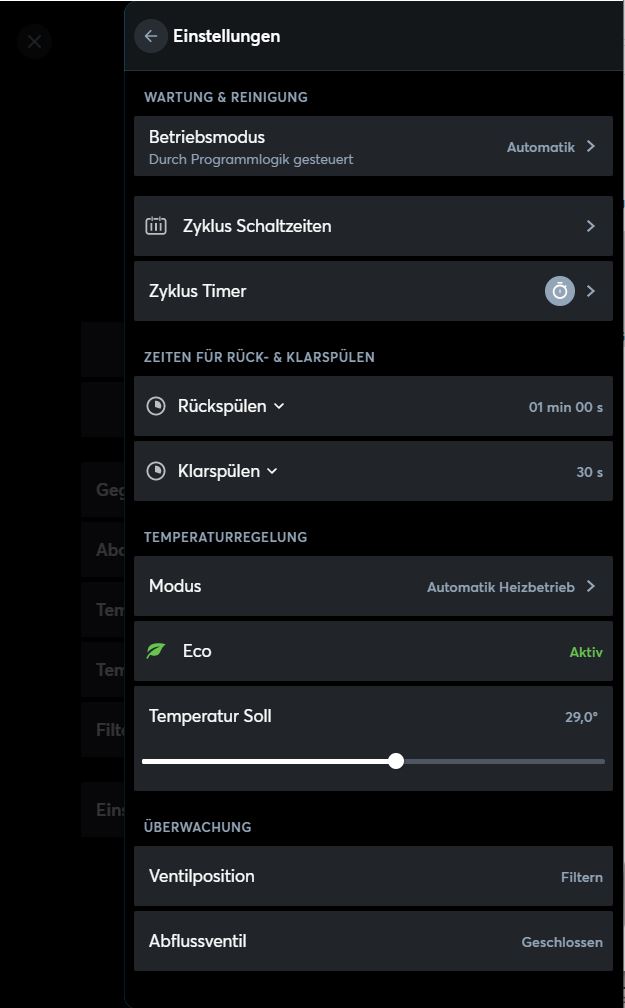Image resolution: width=625 pixels, height=1008 pixels.
Task: Close the dialog with the X icon
Action: pyautogui.click(x=35, y=42)
